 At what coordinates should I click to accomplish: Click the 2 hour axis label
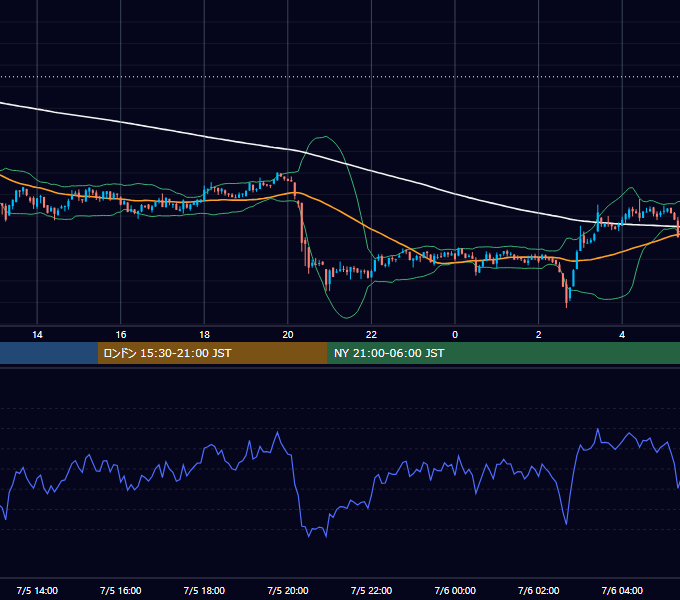coord(539,335)
